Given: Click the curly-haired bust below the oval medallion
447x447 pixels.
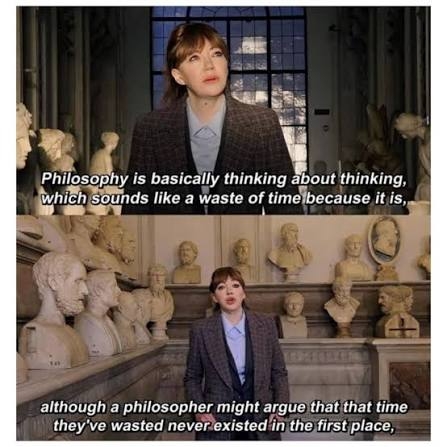Looking at the screenshot, I should coord(396,308).
